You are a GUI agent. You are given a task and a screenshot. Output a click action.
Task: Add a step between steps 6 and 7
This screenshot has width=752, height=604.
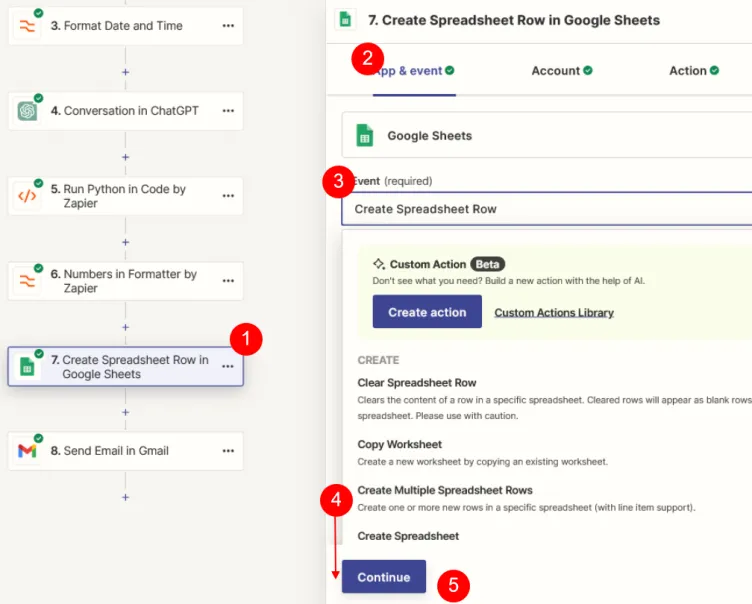pos(126,327)
